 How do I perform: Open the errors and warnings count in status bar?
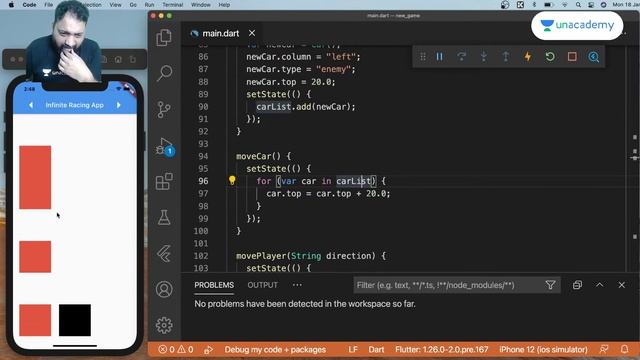(x=176, y=350)
